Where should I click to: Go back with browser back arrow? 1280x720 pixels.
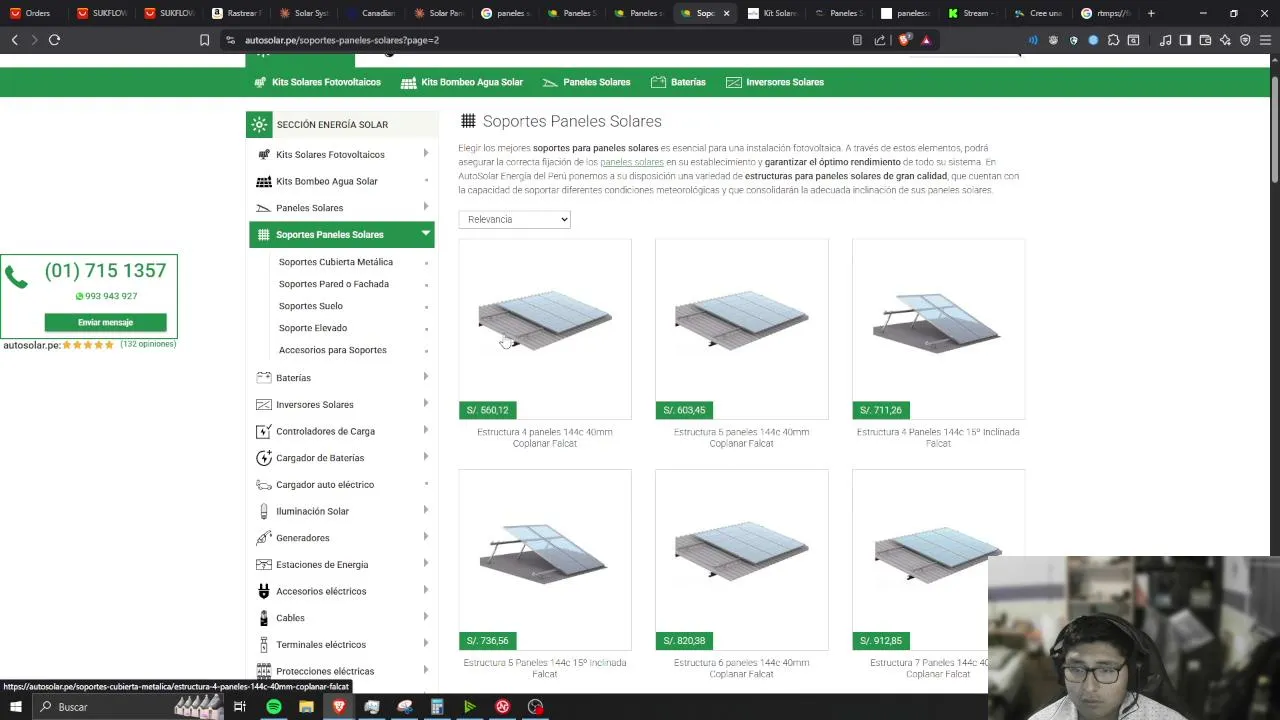tap(14, 40)
